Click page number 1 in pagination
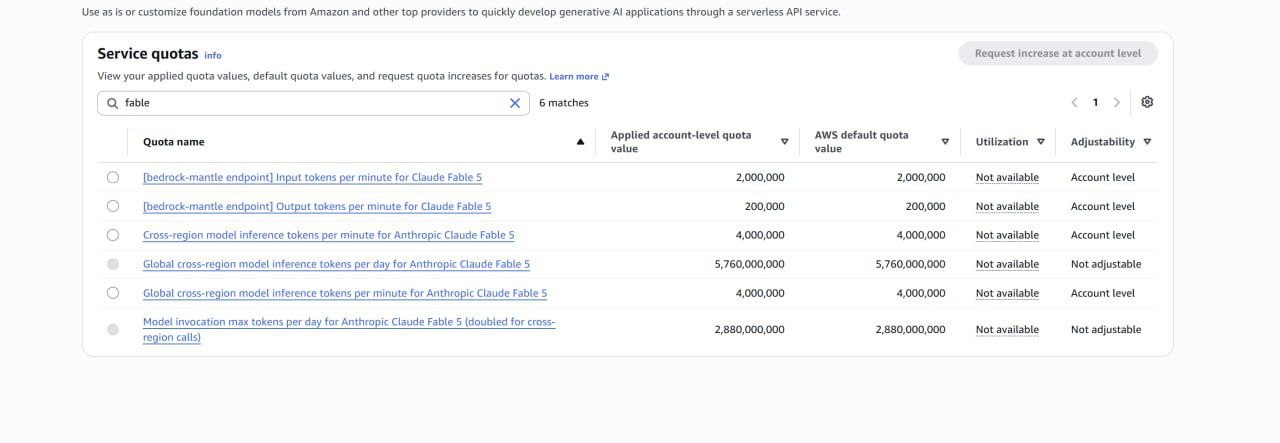The width and height of the screenshot is (1280, 443). [1095, 102]
